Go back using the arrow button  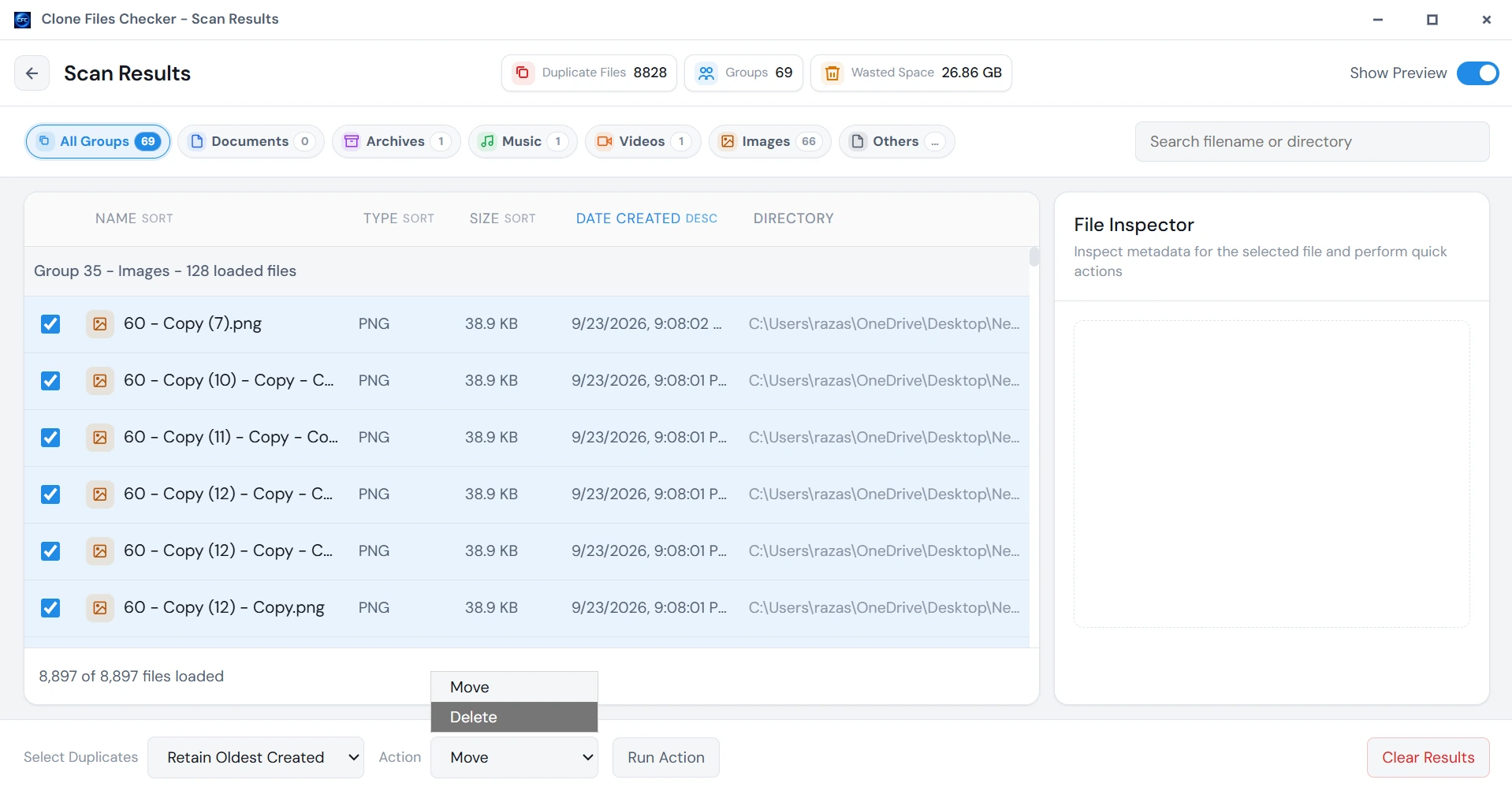[32, 73]
